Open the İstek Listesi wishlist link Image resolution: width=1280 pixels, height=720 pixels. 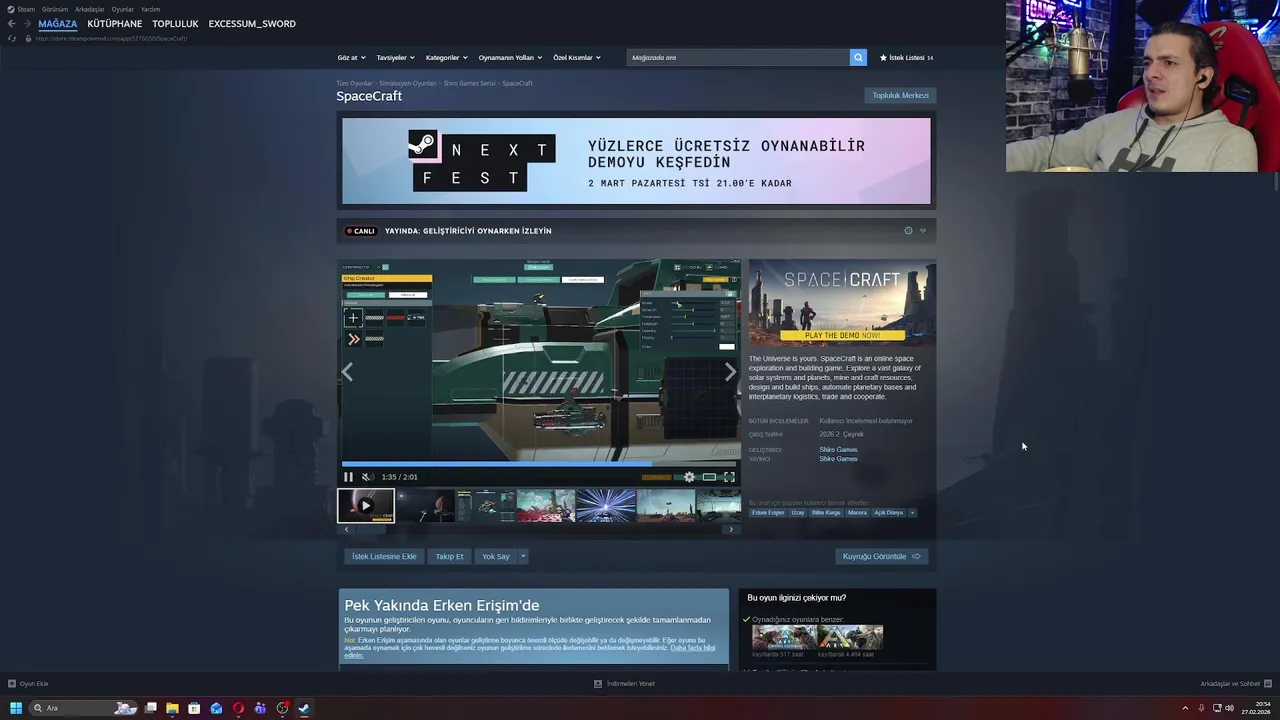point(906,57)
